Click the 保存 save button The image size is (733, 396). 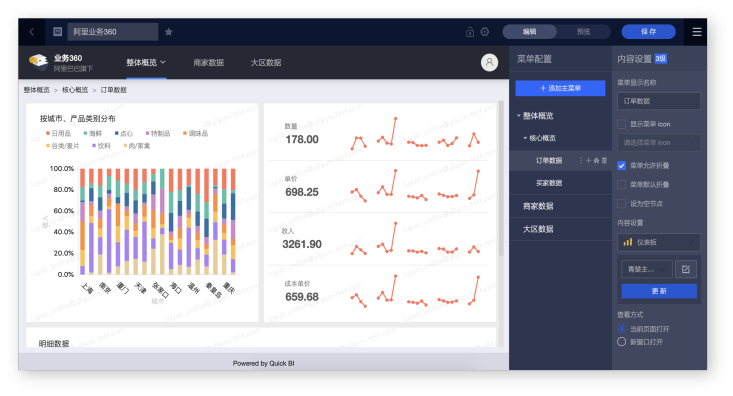[648, 32]
